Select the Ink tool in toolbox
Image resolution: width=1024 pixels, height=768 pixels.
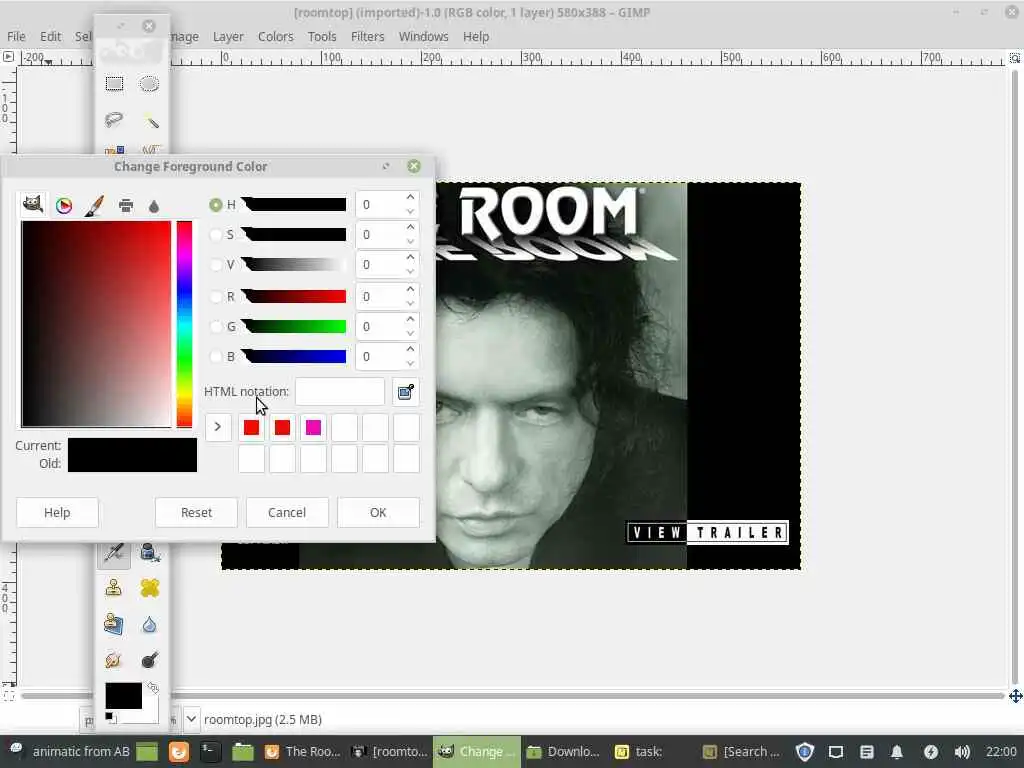(150, 552)
